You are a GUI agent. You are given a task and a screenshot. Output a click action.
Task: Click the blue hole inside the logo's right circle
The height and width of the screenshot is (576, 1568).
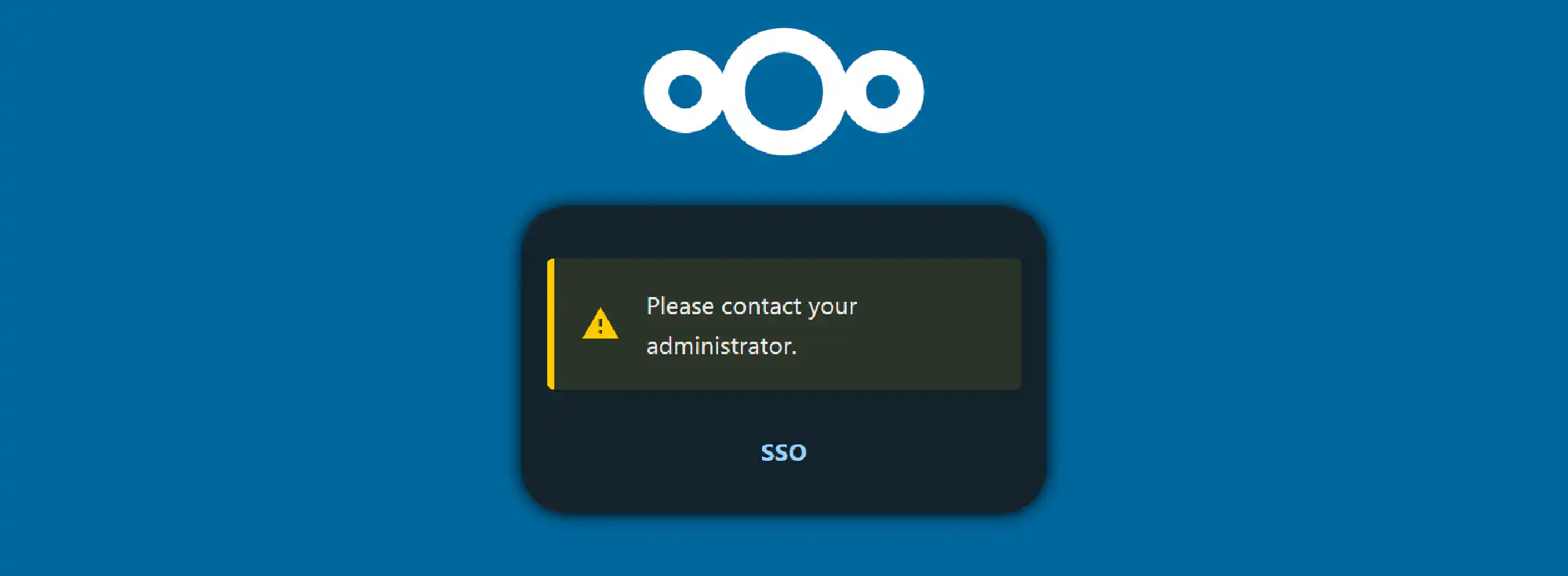[x=883, y=92]
